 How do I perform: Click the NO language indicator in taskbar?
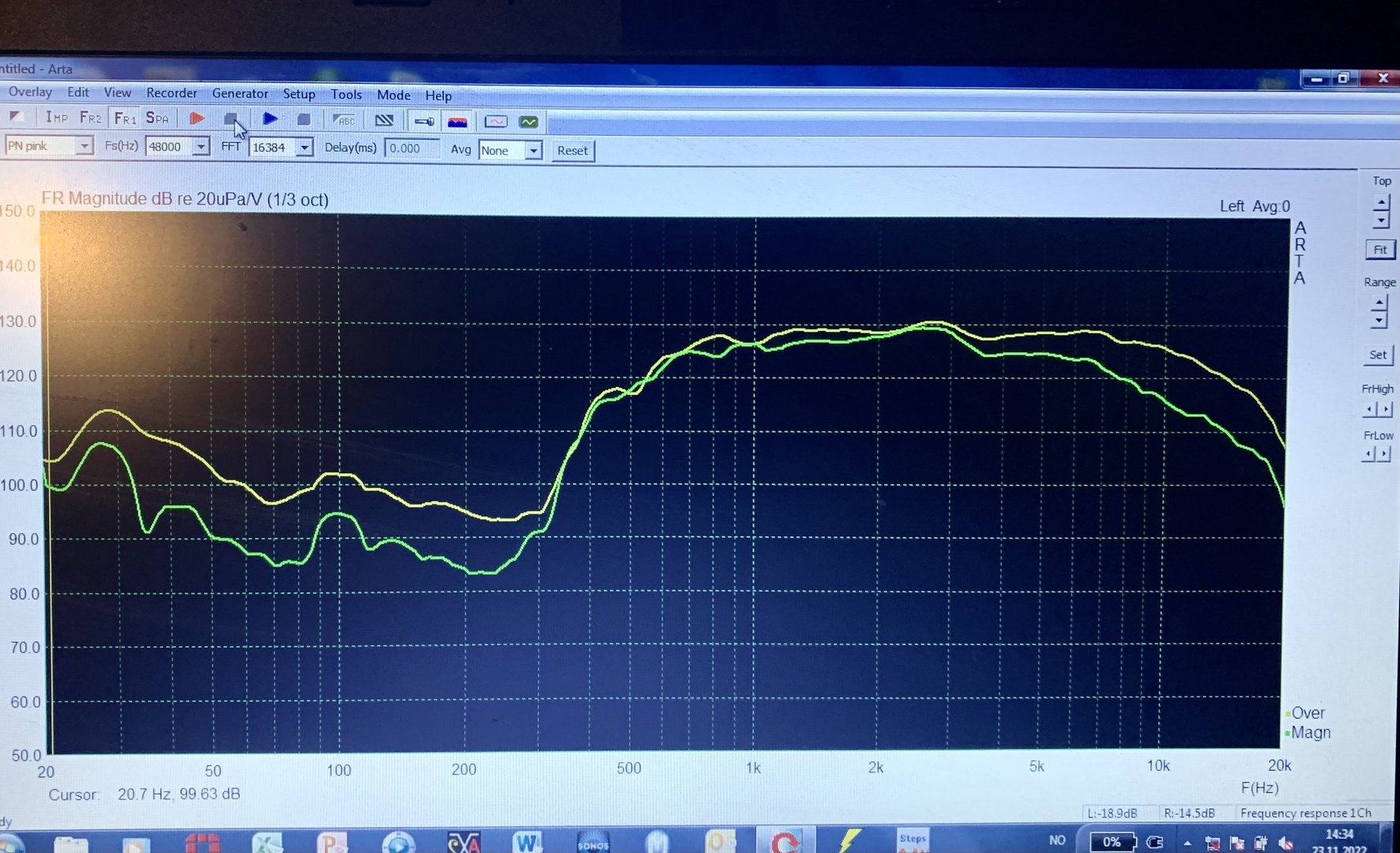(x=1057, y=840)
